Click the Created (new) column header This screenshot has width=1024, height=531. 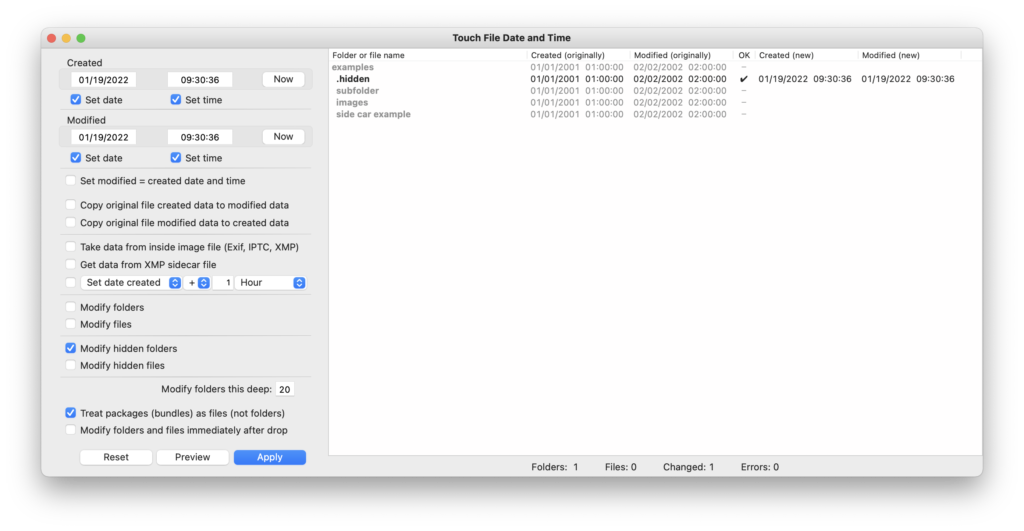[806, 56]
